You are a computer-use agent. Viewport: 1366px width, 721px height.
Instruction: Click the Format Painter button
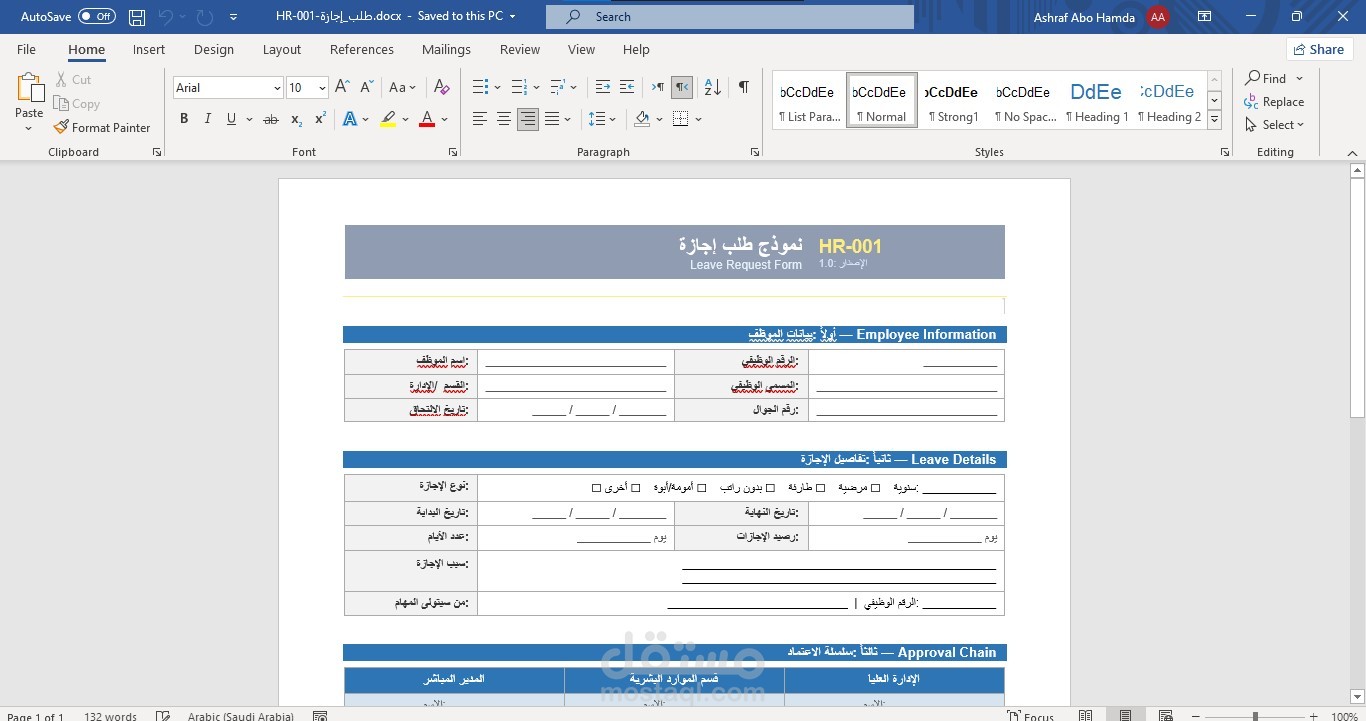tap(101, 127)
